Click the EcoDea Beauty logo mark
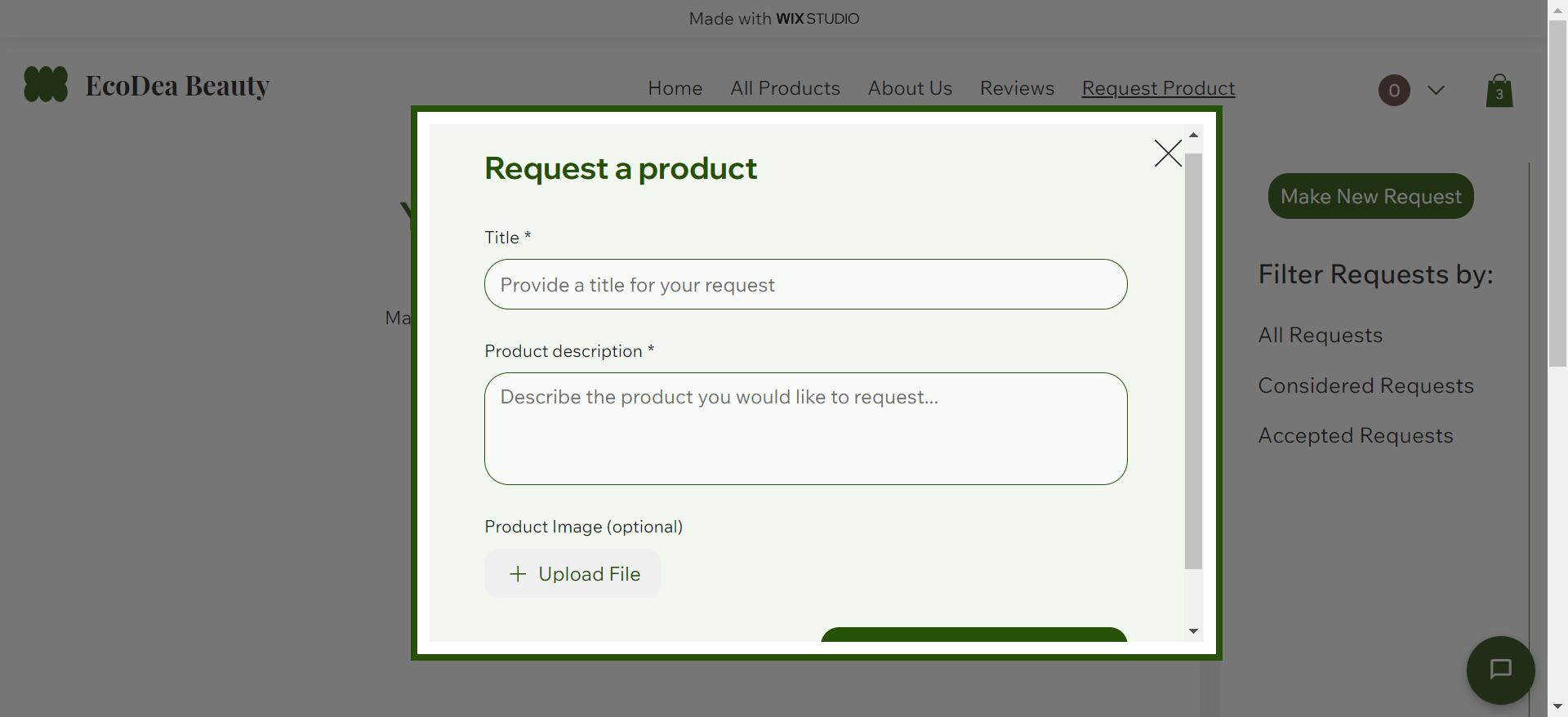 click(x=45, y=84)
